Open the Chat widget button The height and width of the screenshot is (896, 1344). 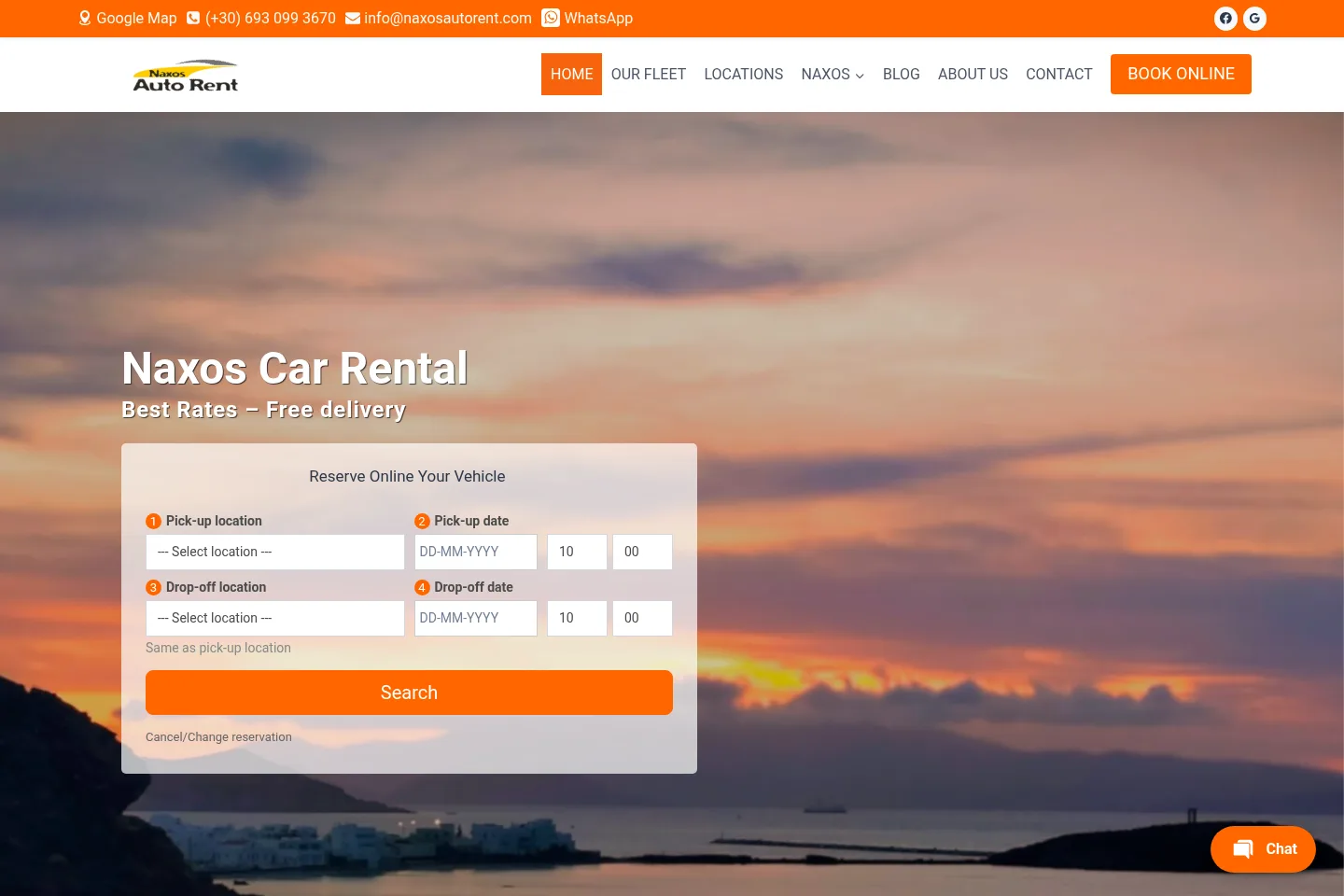click(1263, 848)
